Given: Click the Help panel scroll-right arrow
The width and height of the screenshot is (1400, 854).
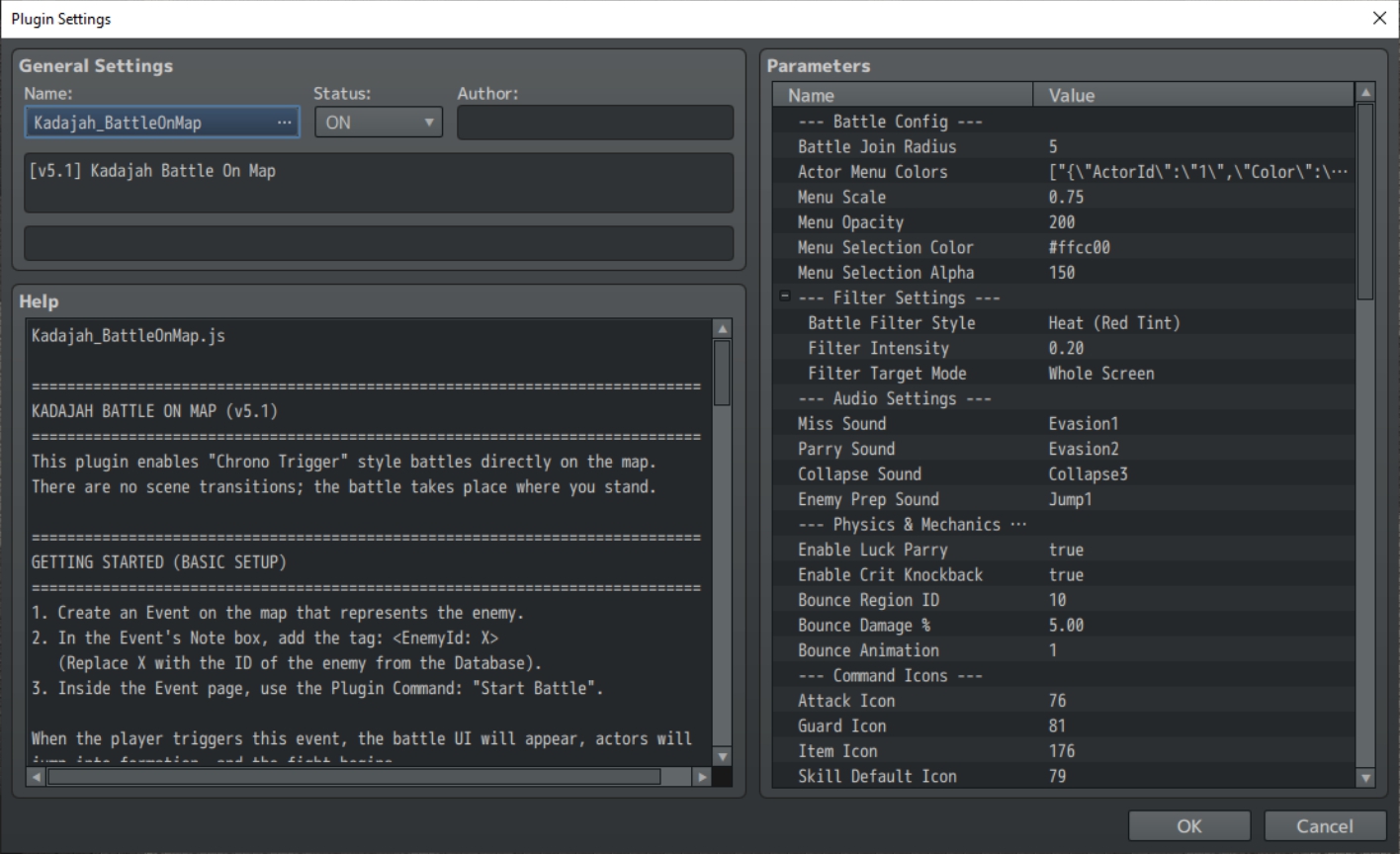Looking at the screenshot, I should click(x=702, y=777).
